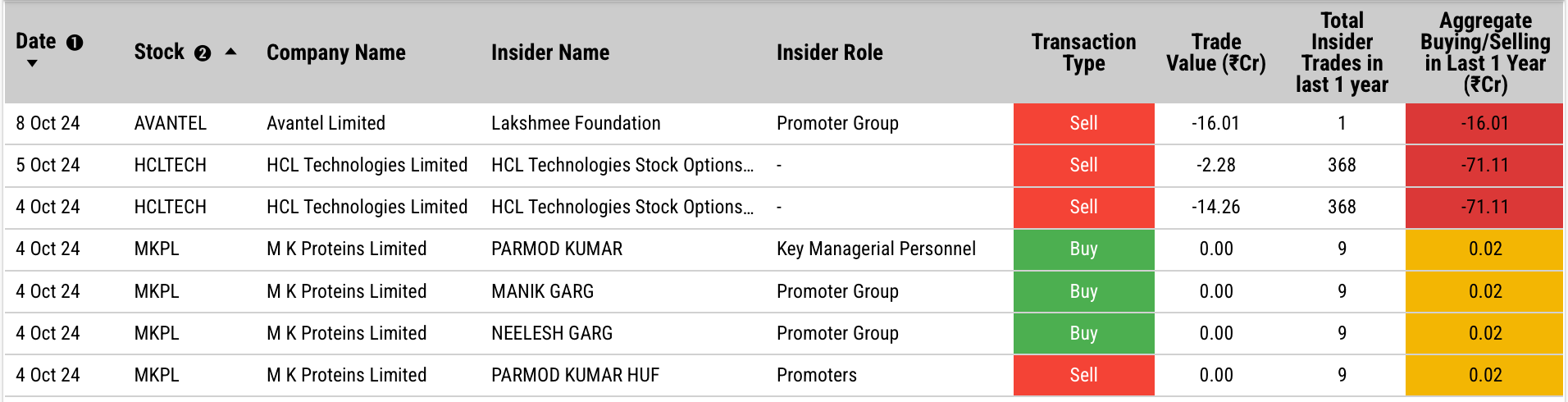Select Lakshmee Foundation insider name
The width and height of the screenshot is (1568, 402).
pos(576,123)
